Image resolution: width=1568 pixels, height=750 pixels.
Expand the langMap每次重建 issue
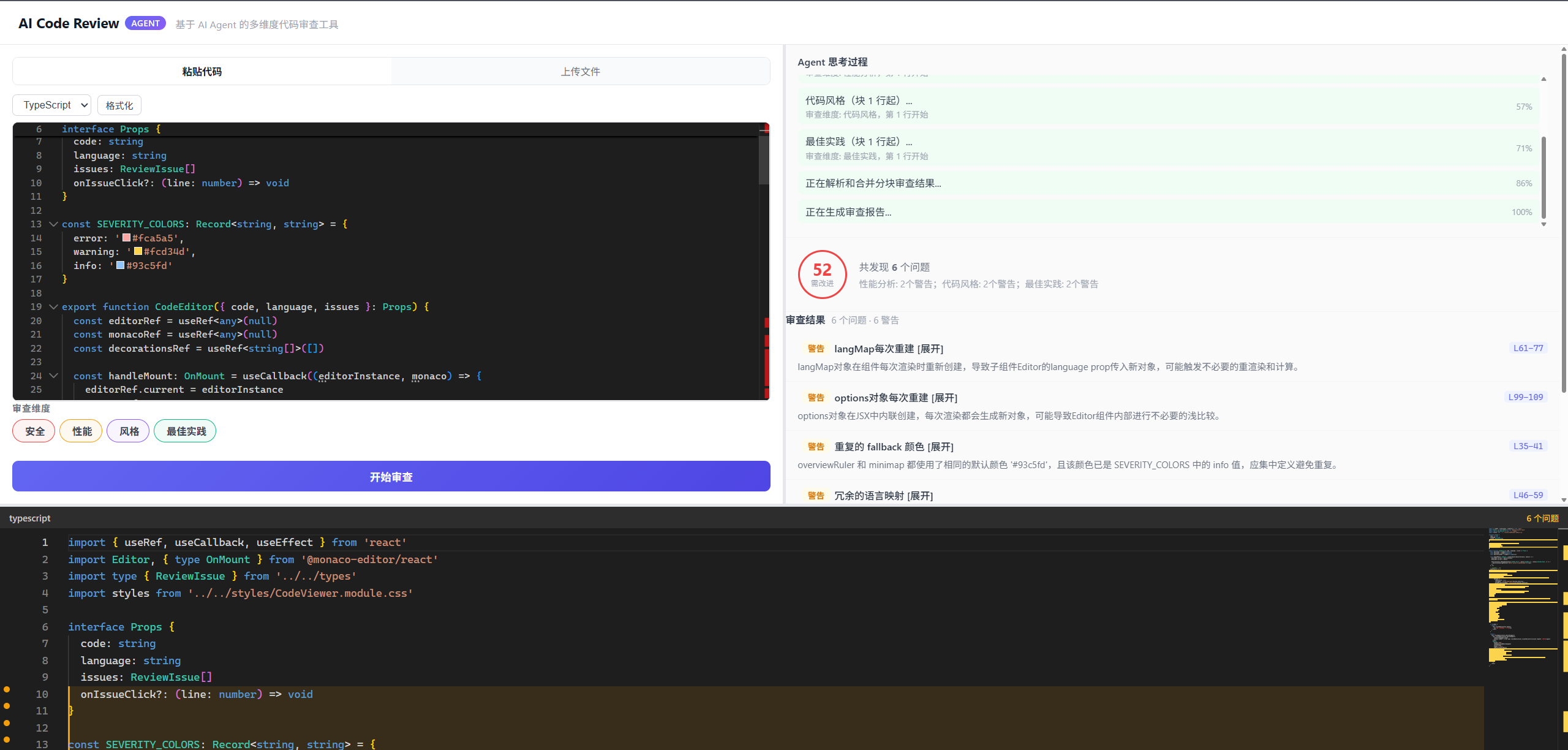[930, 349]
